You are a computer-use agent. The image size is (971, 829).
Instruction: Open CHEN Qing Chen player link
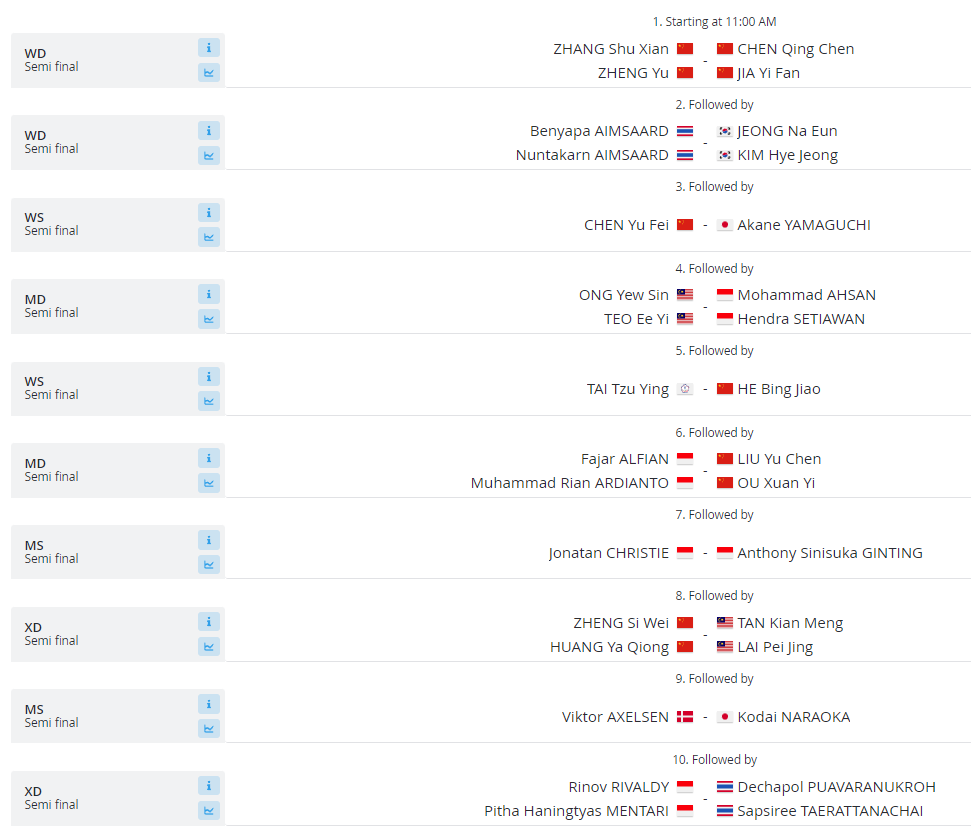tap(795, 49)
